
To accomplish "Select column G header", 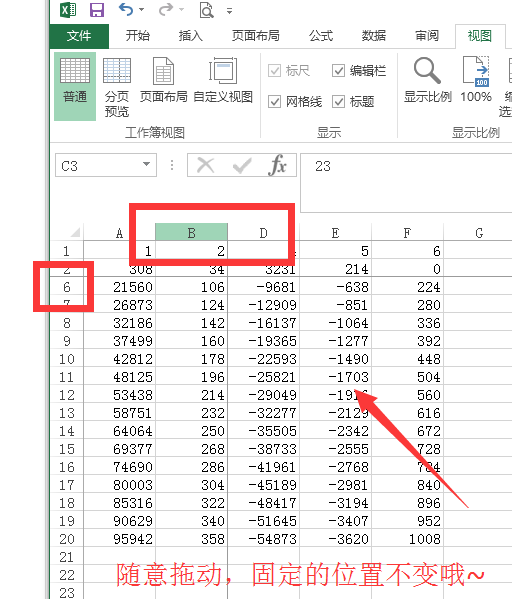I will tap(479, 233).
